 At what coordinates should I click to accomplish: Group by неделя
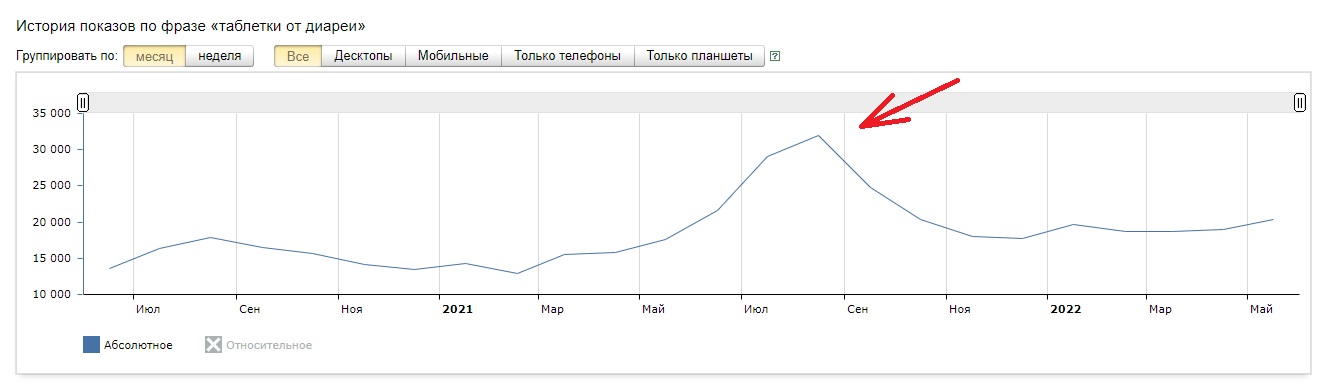(220, 56)
